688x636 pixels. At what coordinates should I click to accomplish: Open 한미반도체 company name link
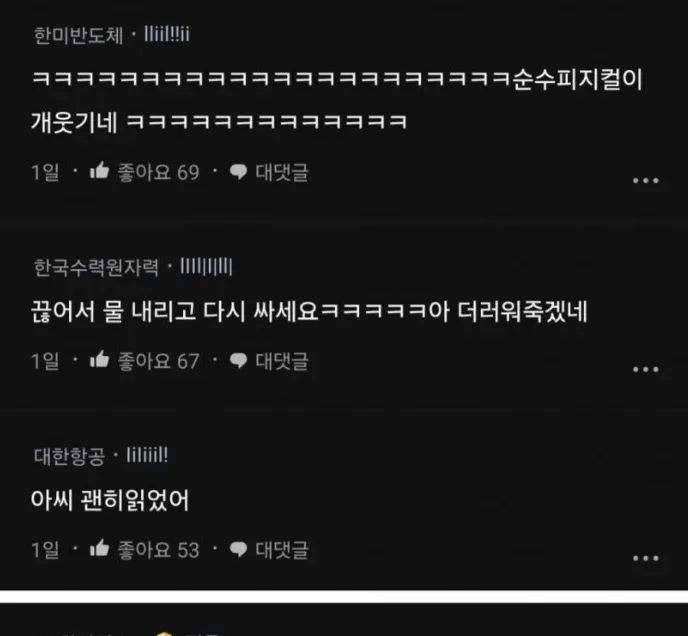tap(79, 35)
